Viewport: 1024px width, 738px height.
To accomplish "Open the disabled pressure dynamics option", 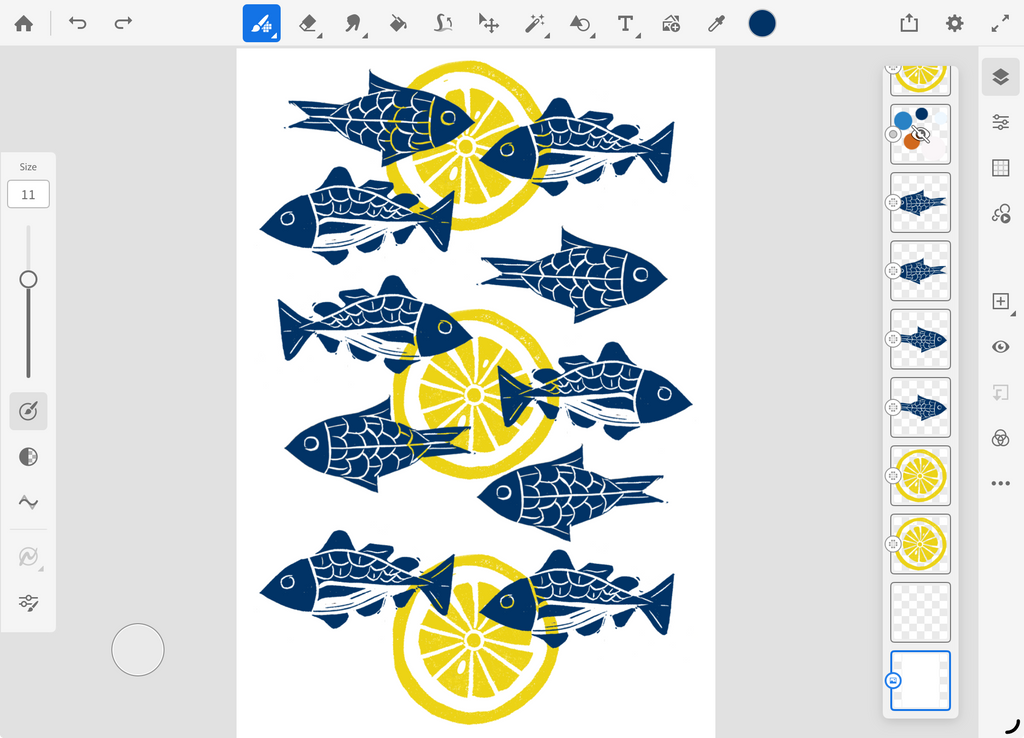I will pyautogui.click(x=28, y=556).
